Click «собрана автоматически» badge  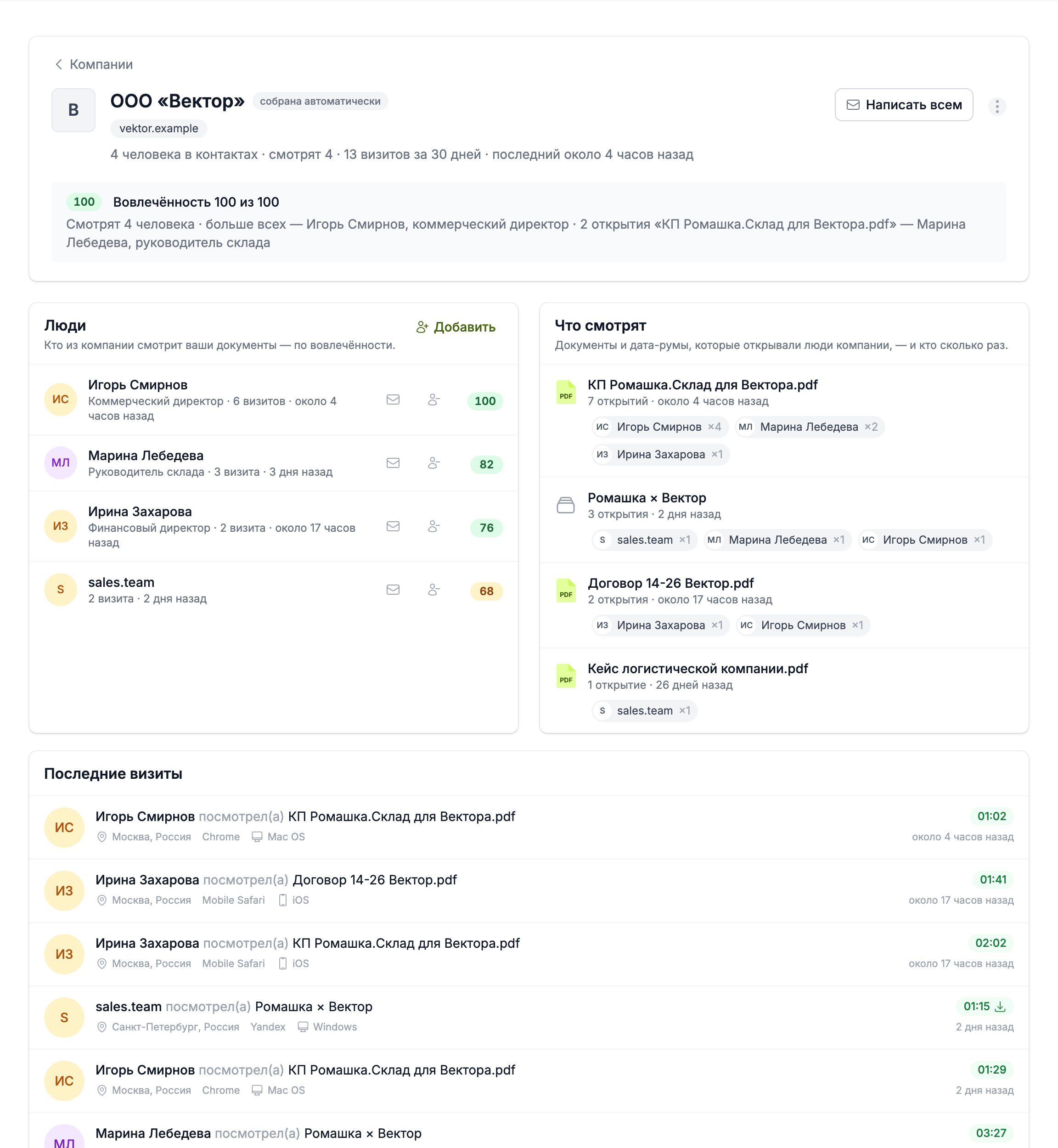320,101
